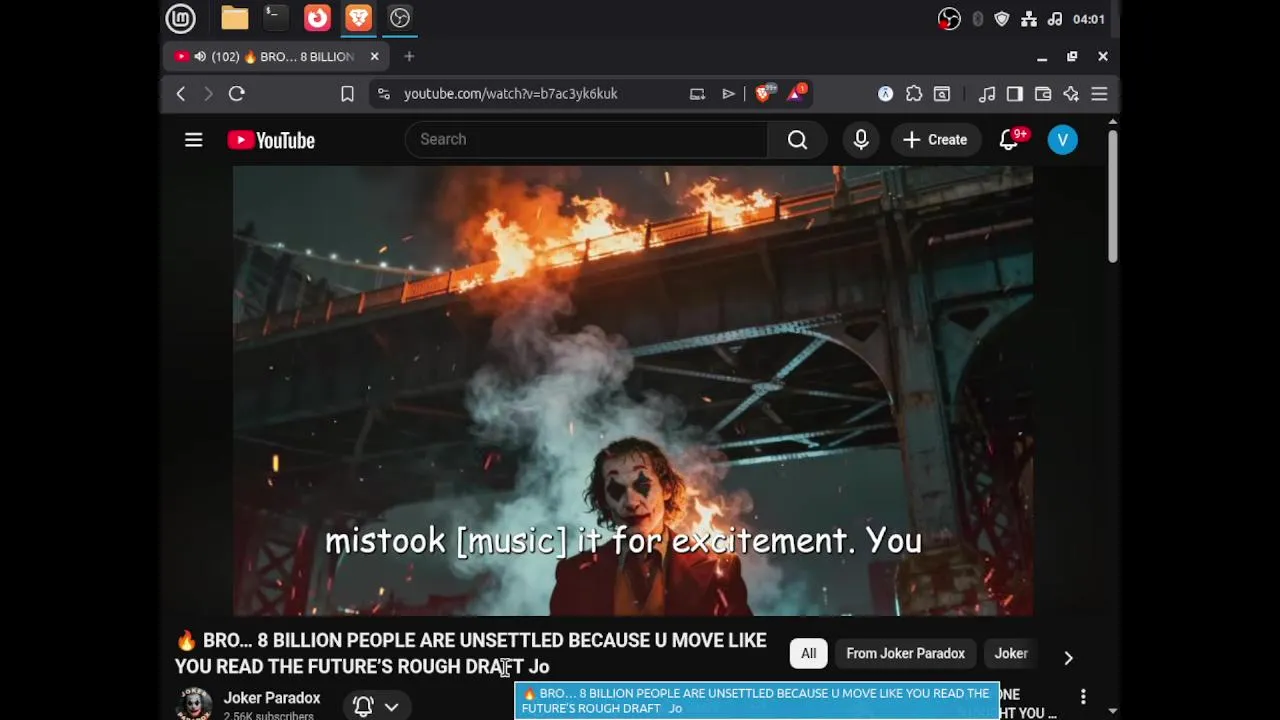The height and width of the screenshot is (720, 1280).
Task: Open the sound tray music icon
Action: coord(1055,19)
